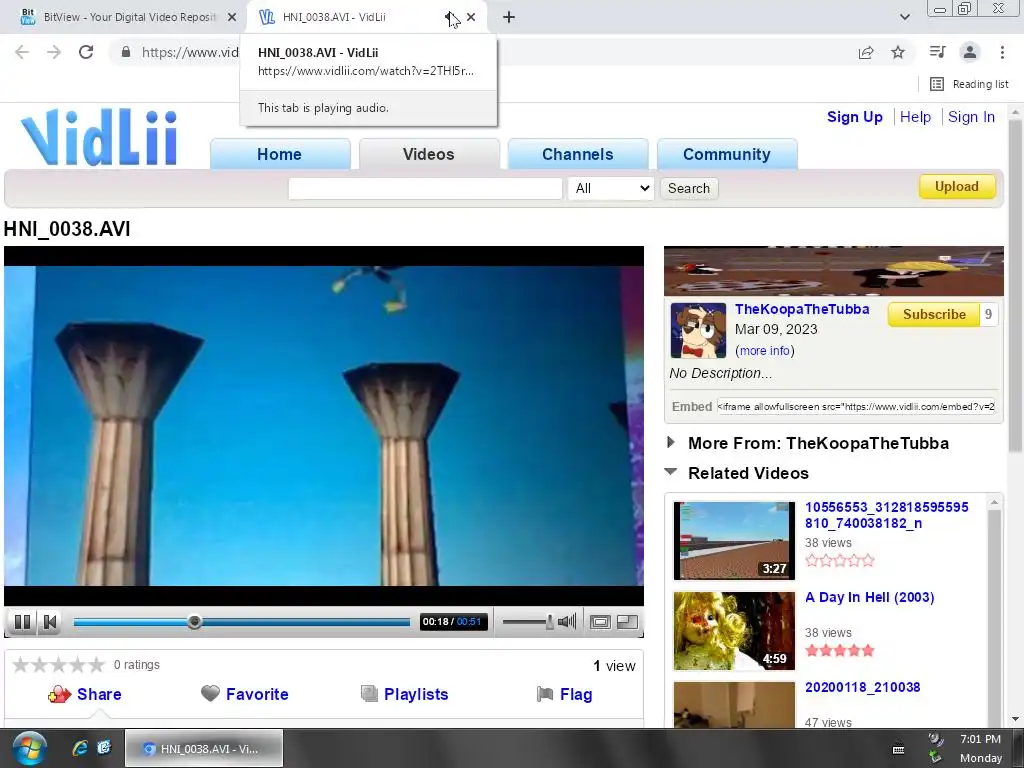Click the yellow Upload button
Screen dimensions: 1024x768
[957, 187]
